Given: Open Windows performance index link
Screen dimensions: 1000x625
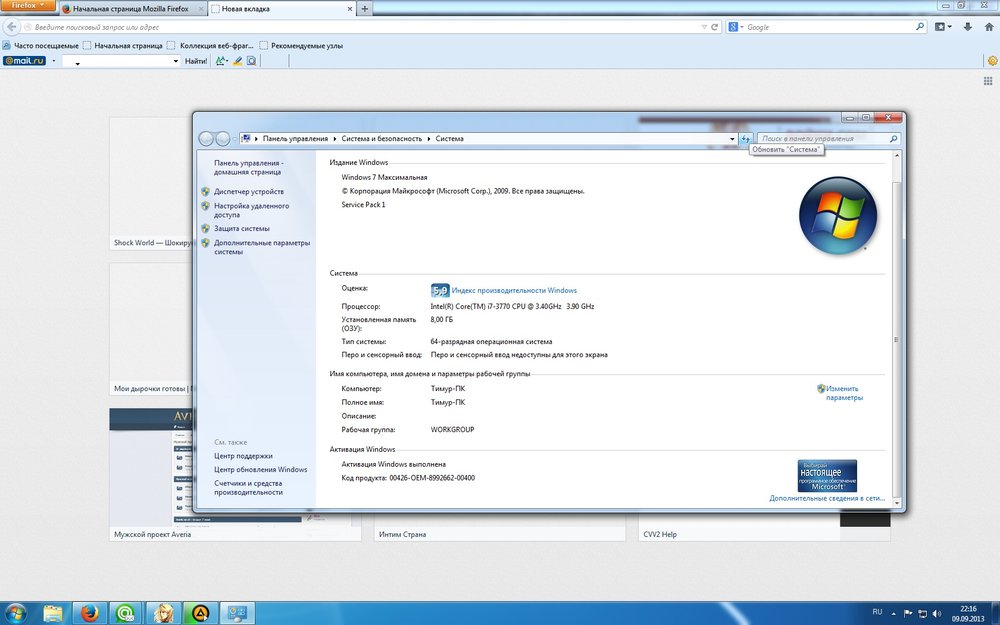Looking at the screenshot, I should tap(514, 290).
